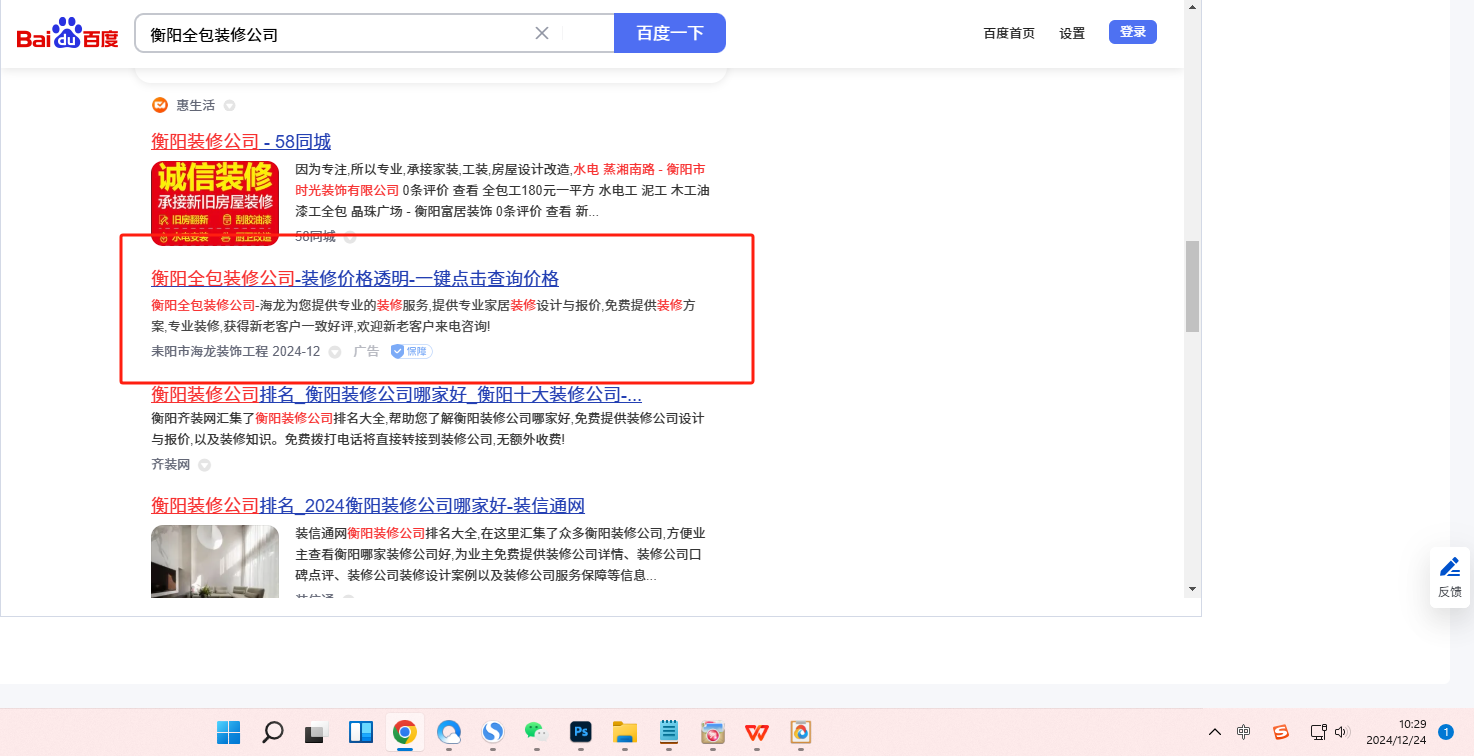The width and height of the screenshot is (1474, 756).
Task: Expand the dropdown arrow beside 齐装网
Action: (204, 465)
